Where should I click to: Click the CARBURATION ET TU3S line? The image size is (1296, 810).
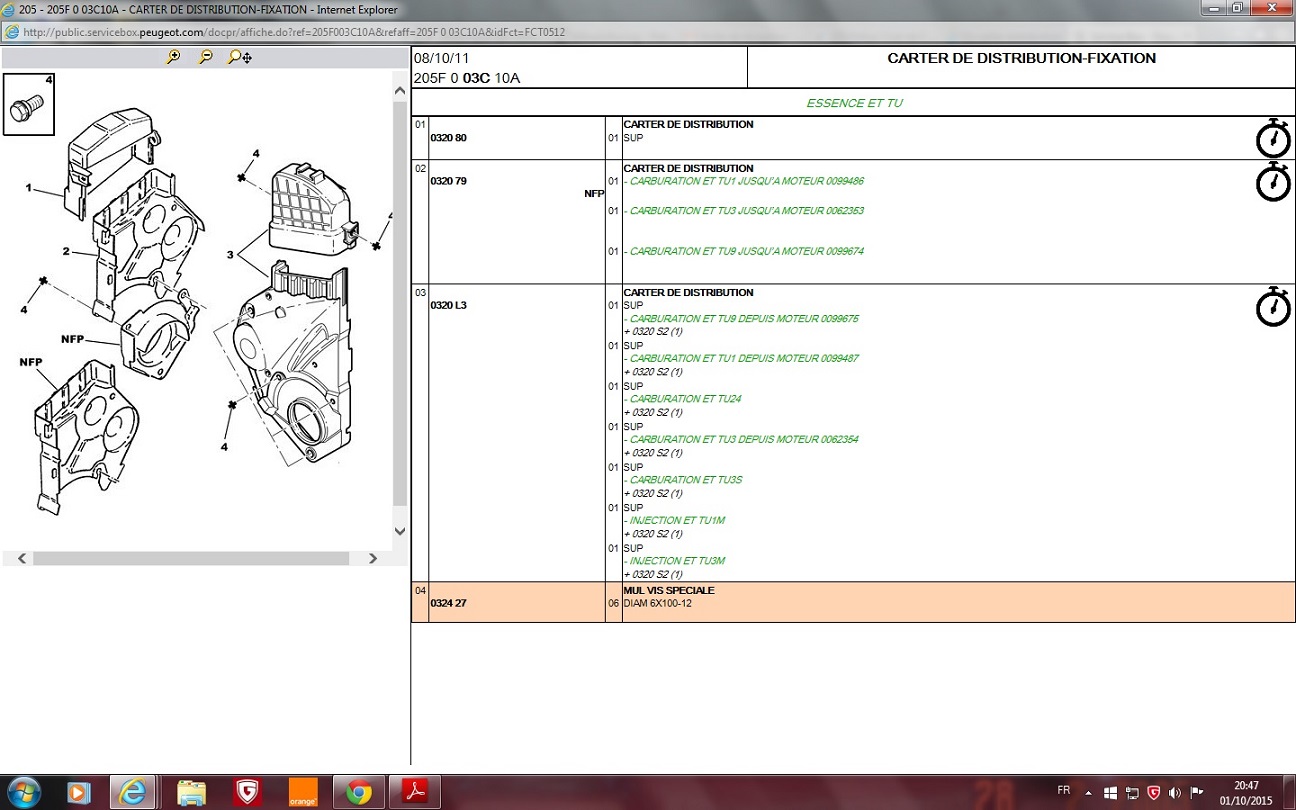(683, 480)
